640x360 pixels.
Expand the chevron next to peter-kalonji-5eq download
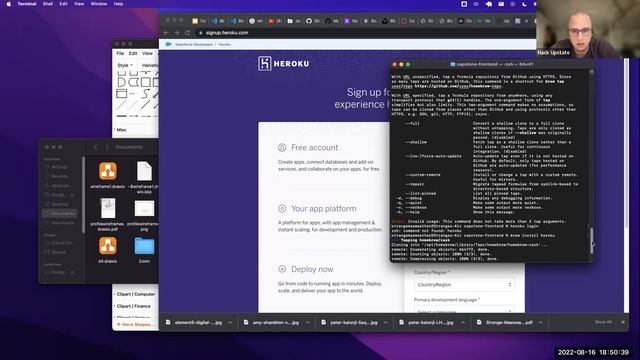pyautogui.click(x=386, y=322)
